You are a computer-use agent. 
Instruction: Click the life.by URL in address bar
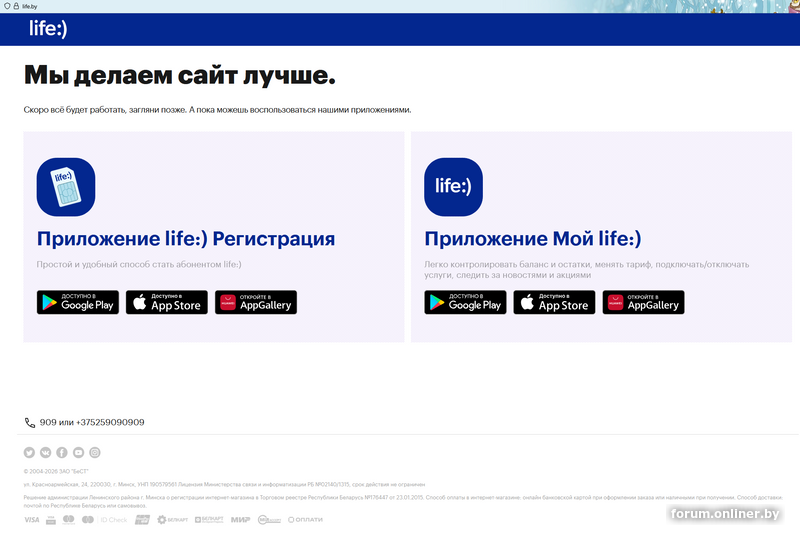pos(30,6)
